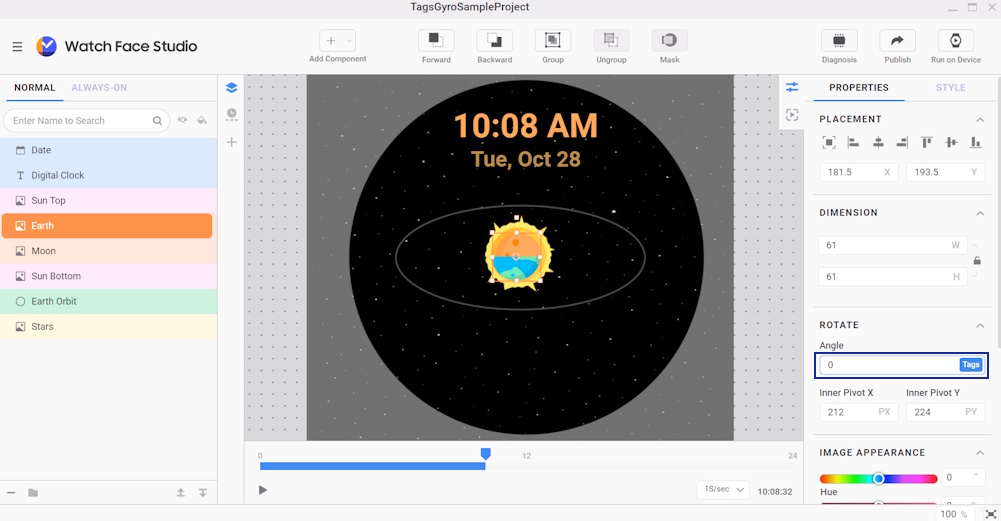Open the layers panel icon

click(x=232, y=88)
